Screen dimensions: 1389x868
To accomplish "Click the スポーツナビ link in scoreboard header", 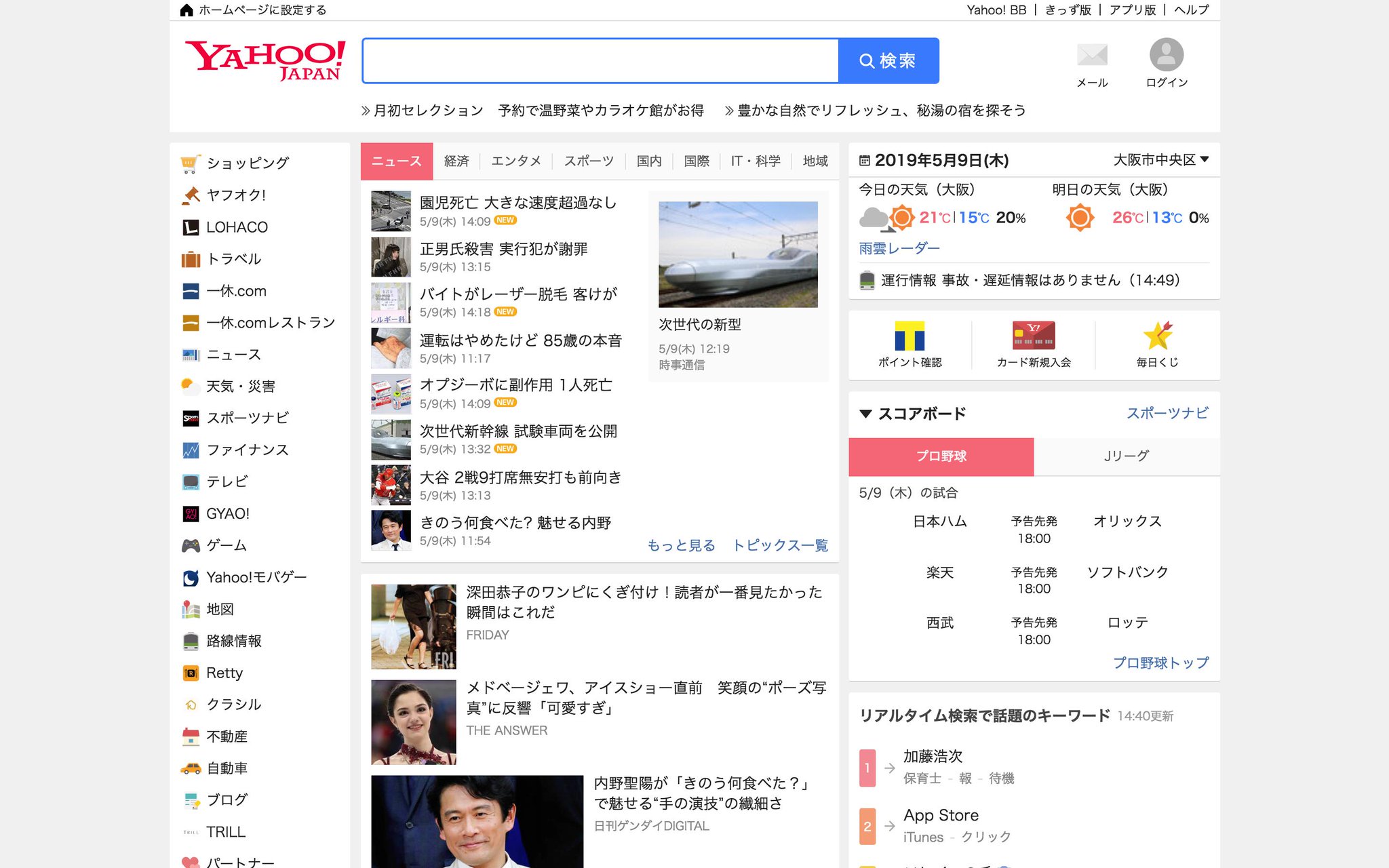I will [1167, 413].
